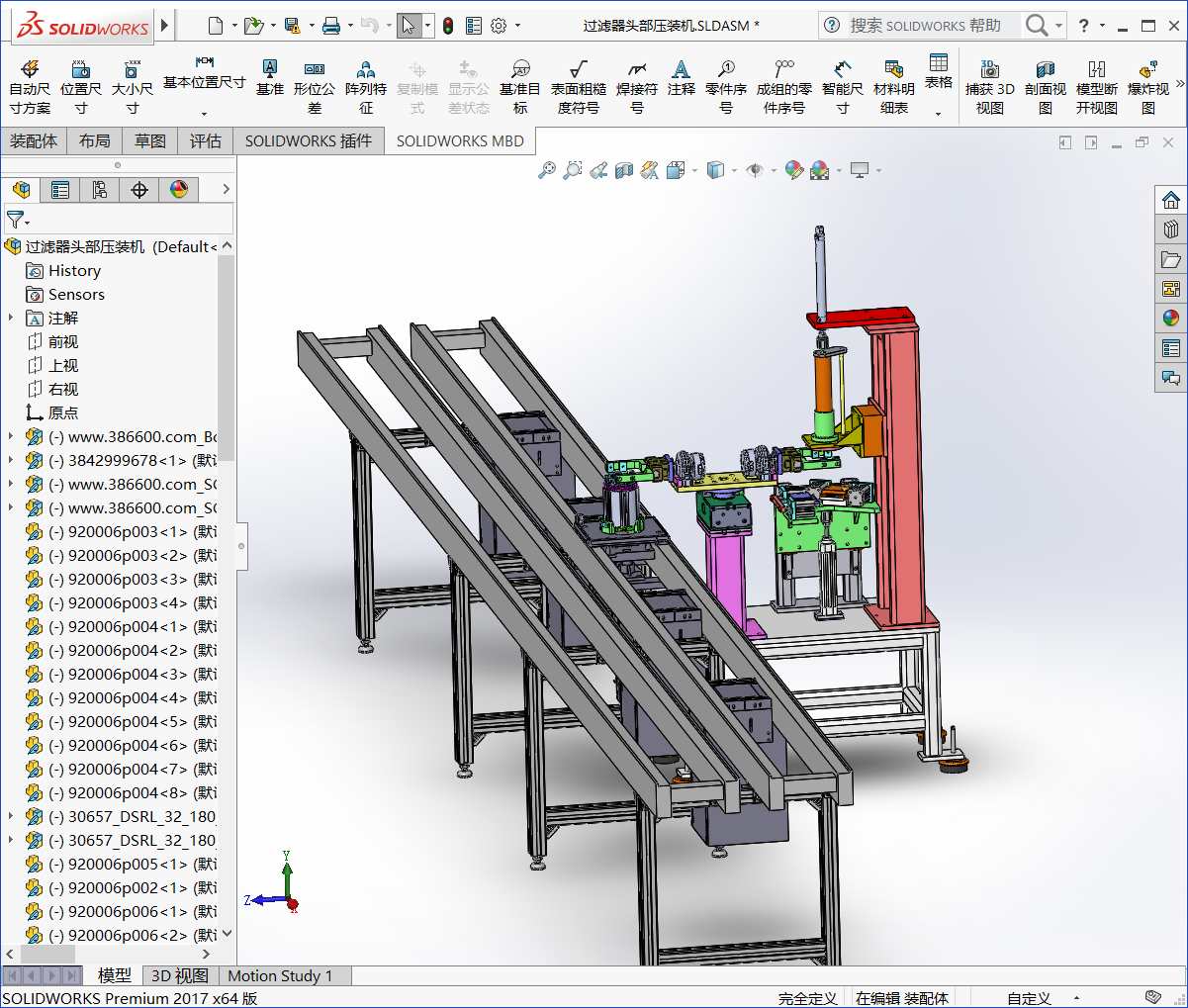Viewport: 1188px width, 1008px height.
Task: Switch to the DimXpertManager tab icon
Action: [x=139, y=189]
